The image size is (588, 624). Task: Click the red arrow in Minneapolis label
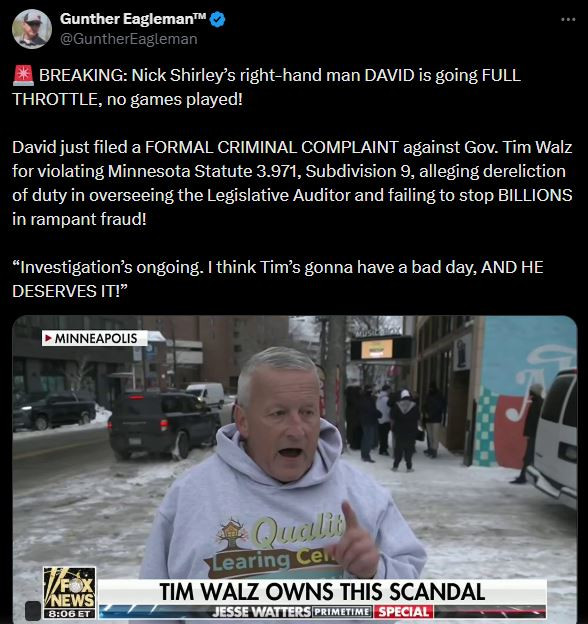49,339
